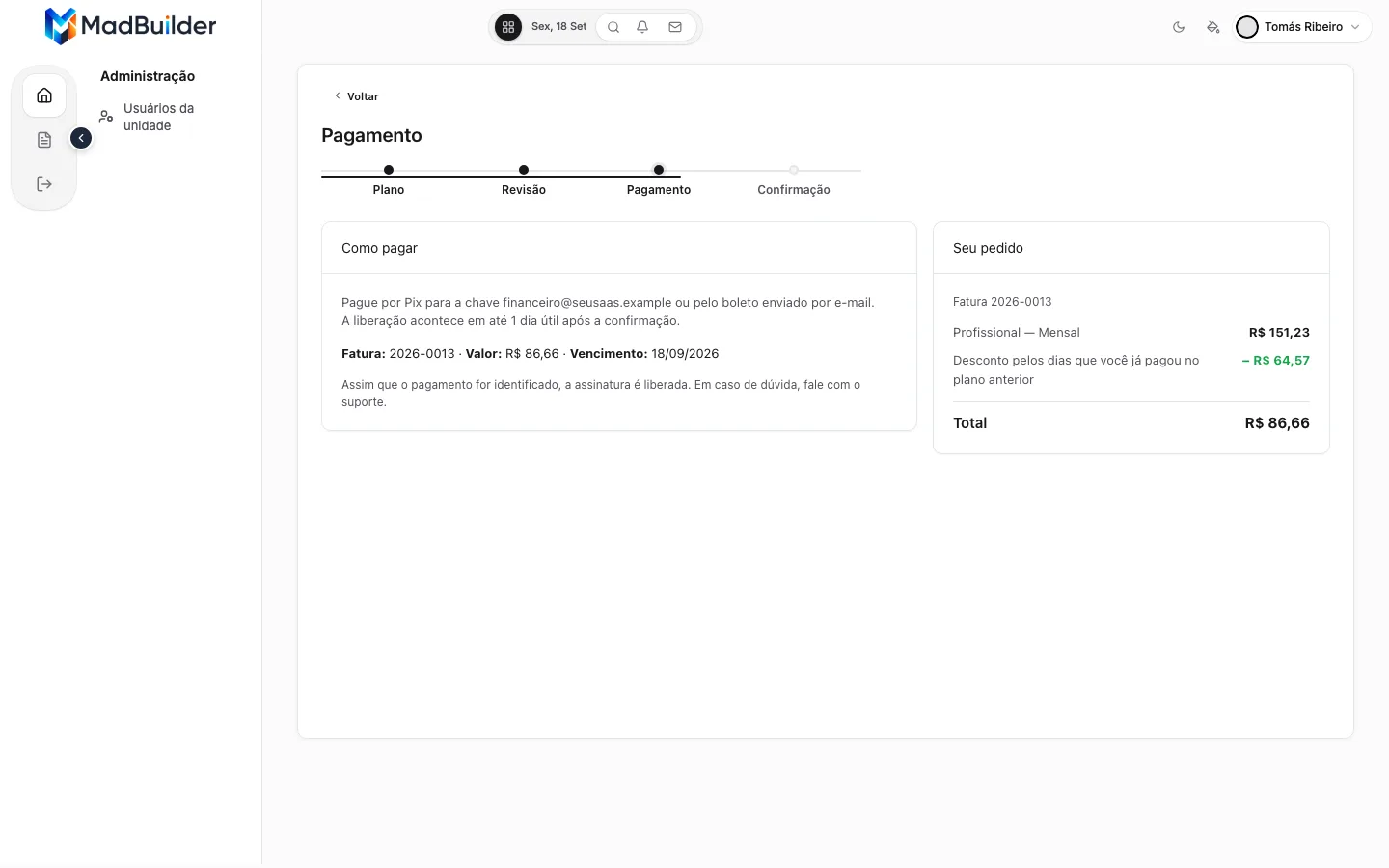Viewport: 1389px width, 868px height.
Task: Go to Usuários da unidade
Action: (158, 117)
